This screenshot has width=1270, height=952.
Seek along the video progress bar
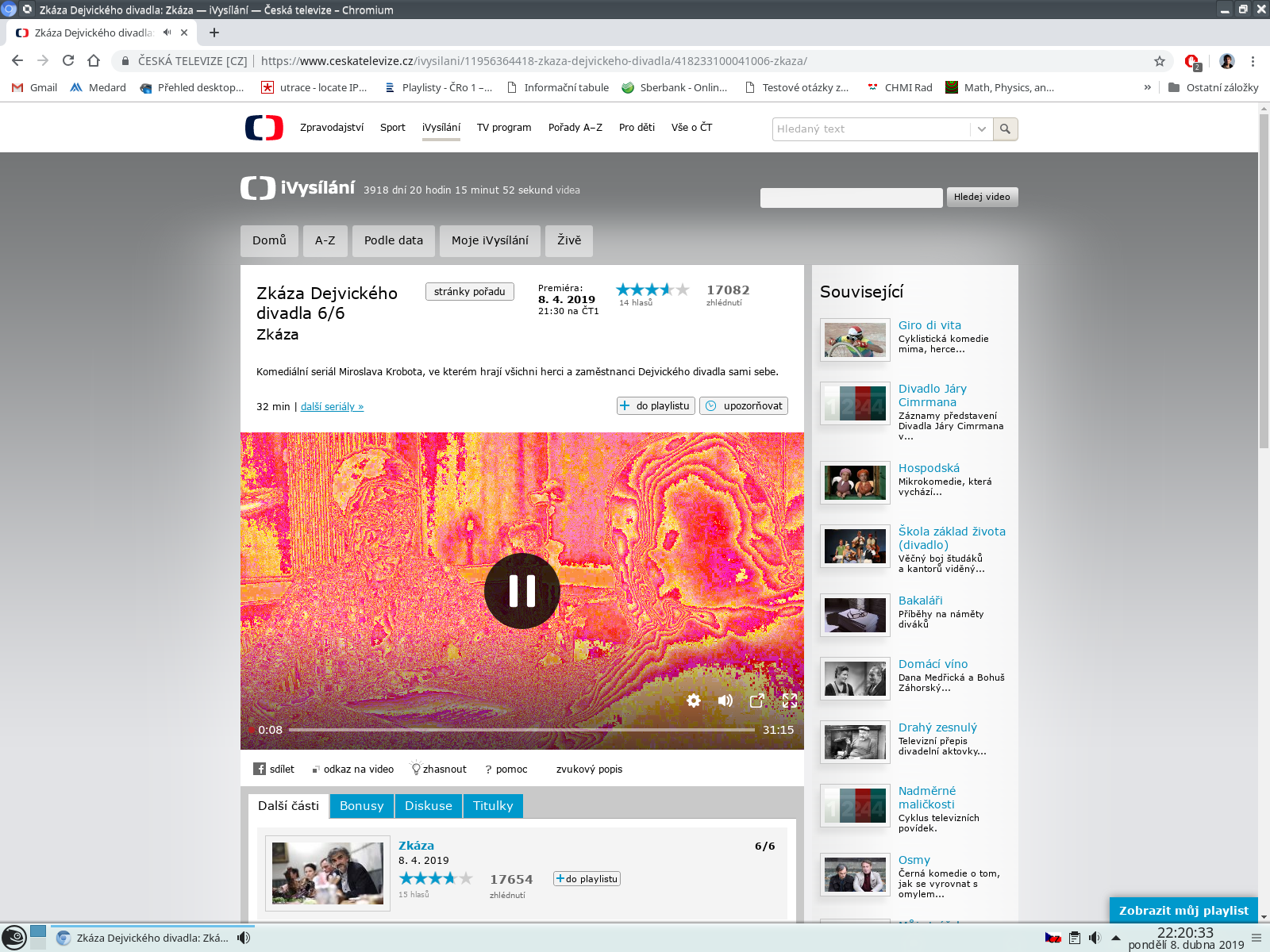click(521, 730)
